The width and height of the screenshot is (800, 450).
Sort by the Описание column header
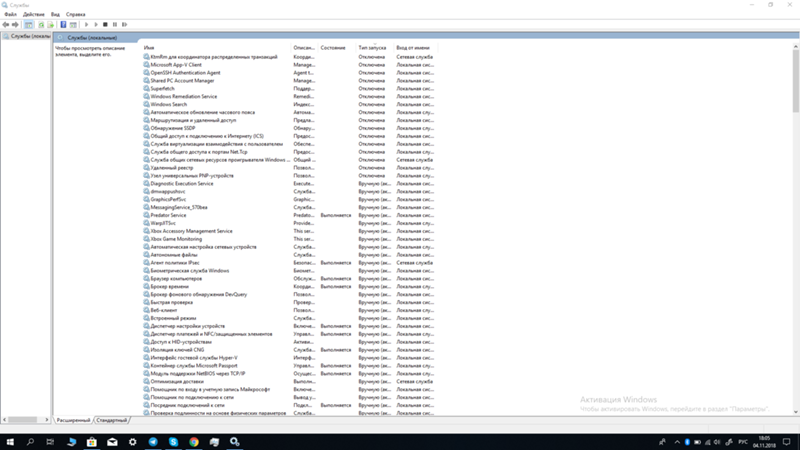304,47
